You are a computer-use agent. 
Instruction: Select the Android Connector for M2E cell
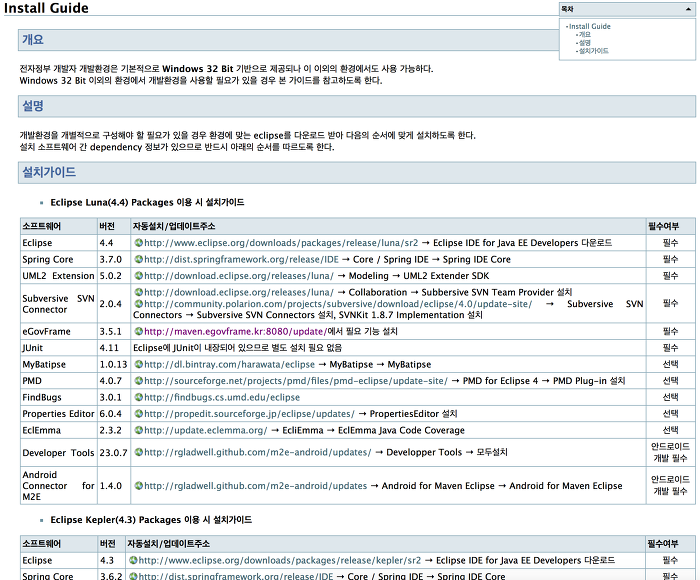click(x=59, y=486)
